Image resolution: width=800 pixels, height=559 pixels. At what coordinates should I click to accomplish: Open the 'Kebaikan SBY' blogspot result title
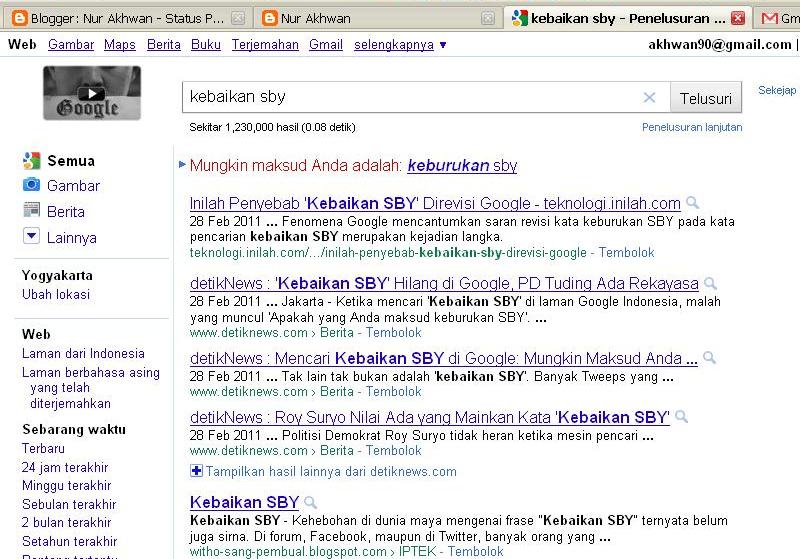pos(244,502)
